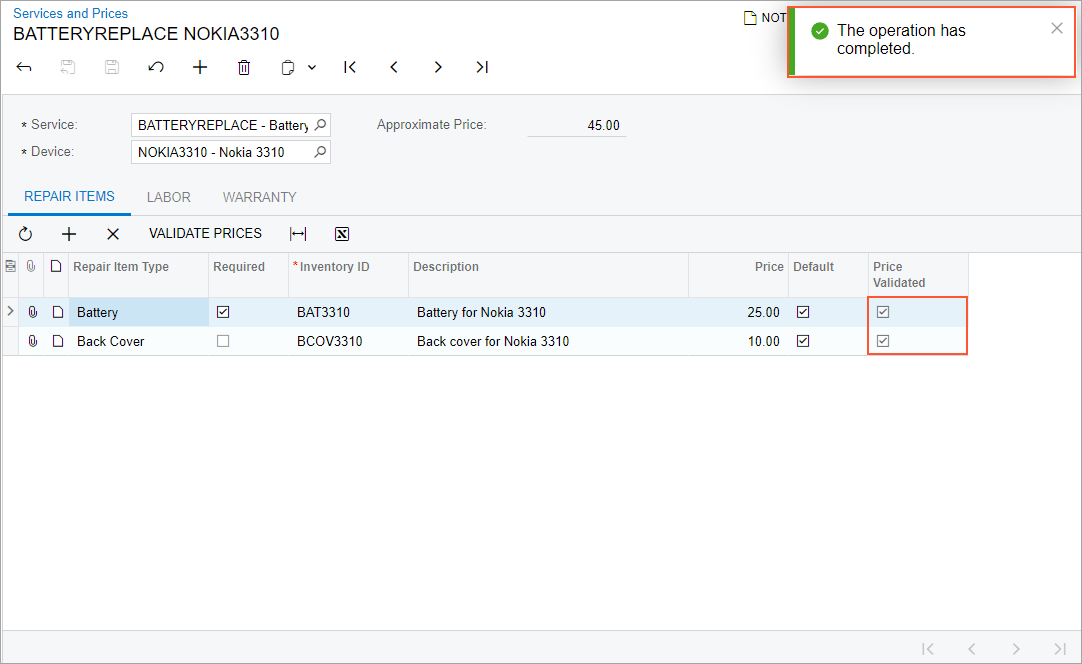Viewport: 1082px width, 664px height.
Task: Open the Warranty tab
Action: tap(259, 197)
